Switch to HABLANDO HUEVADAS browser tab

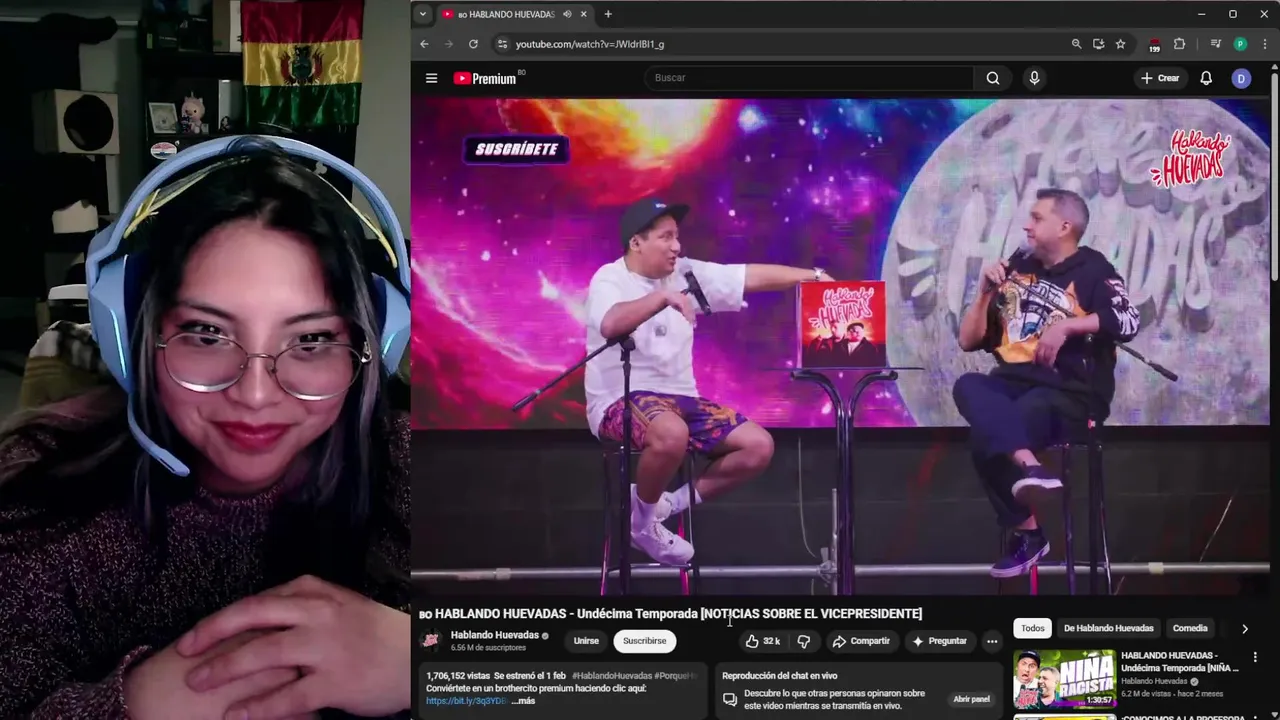click(515, 14)
